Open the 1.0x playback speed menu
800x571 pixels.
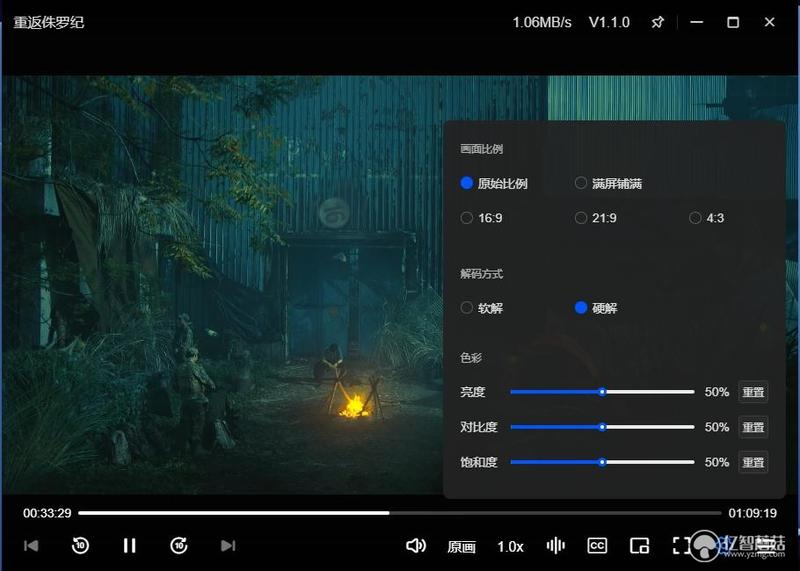[510, 547]
